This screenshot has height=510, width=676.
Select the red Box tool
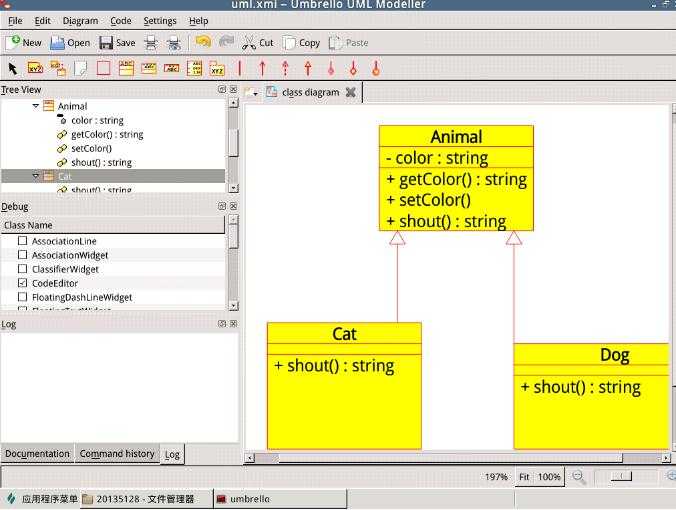(103, 68)
